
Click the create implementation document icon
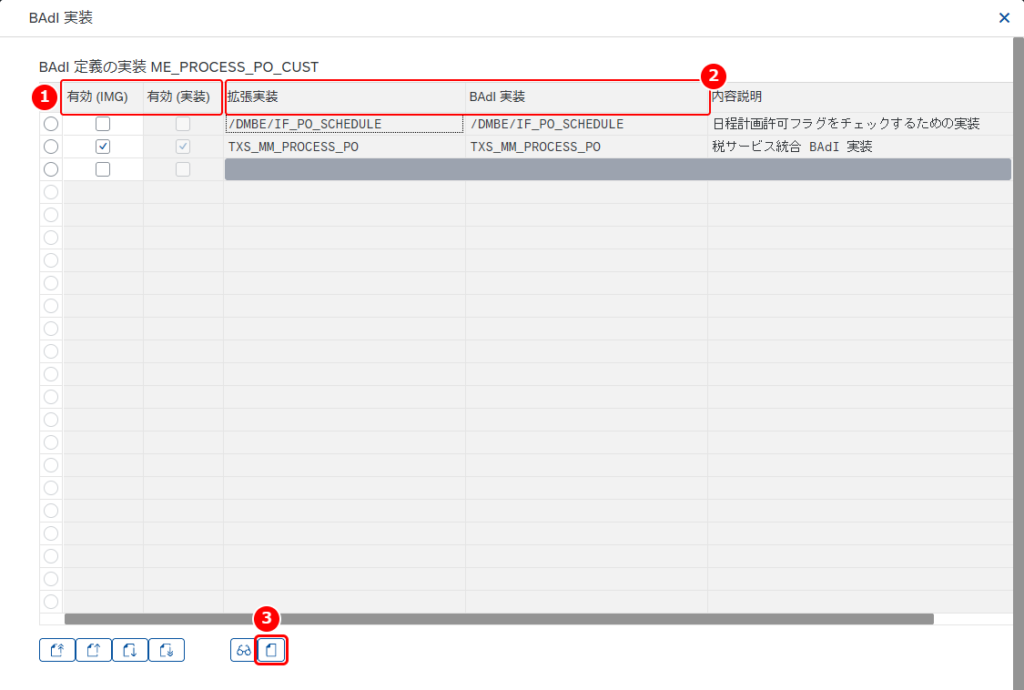point(271,650)
